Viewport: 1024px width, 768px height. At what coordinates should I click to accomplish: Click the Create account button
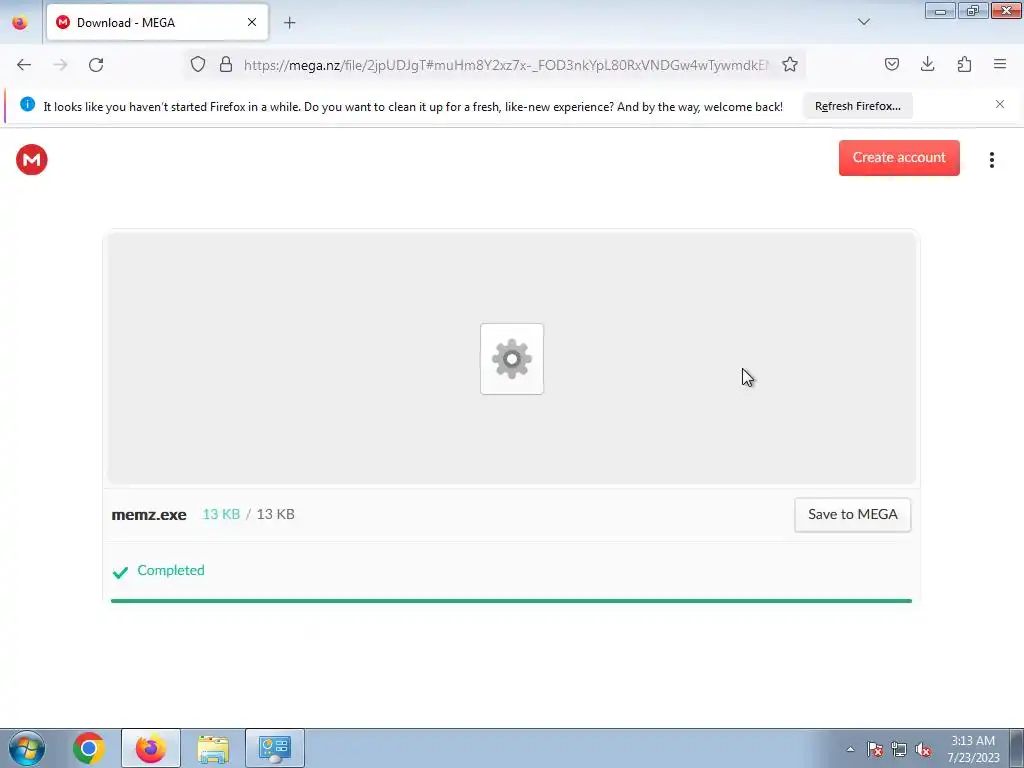click(x=899, y=157)
